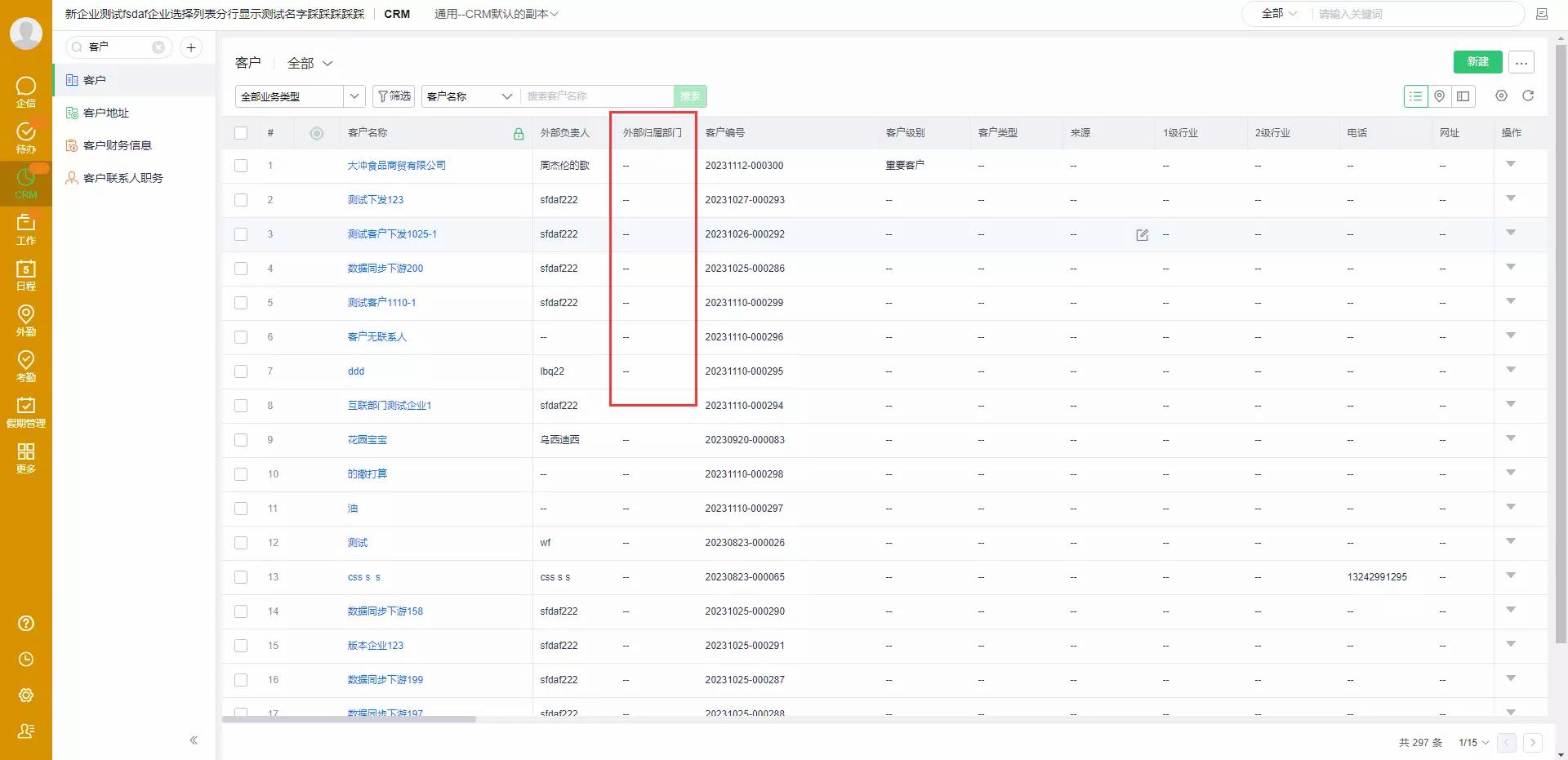Open the 假期管理 leave management module

pyautogui.click(x=26, y=411)
